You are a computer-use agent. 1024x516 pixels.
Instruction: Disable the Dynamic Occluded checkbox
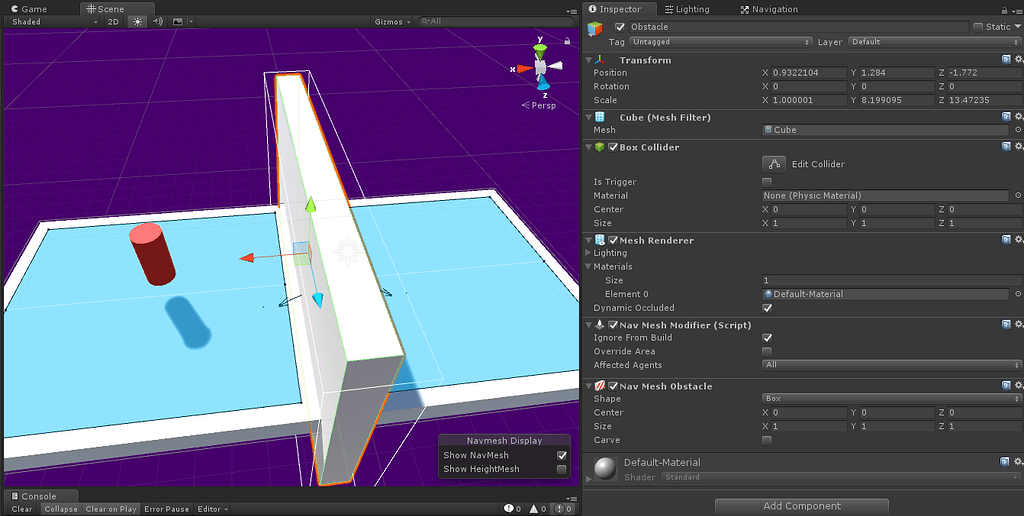[x=767, y=308]
